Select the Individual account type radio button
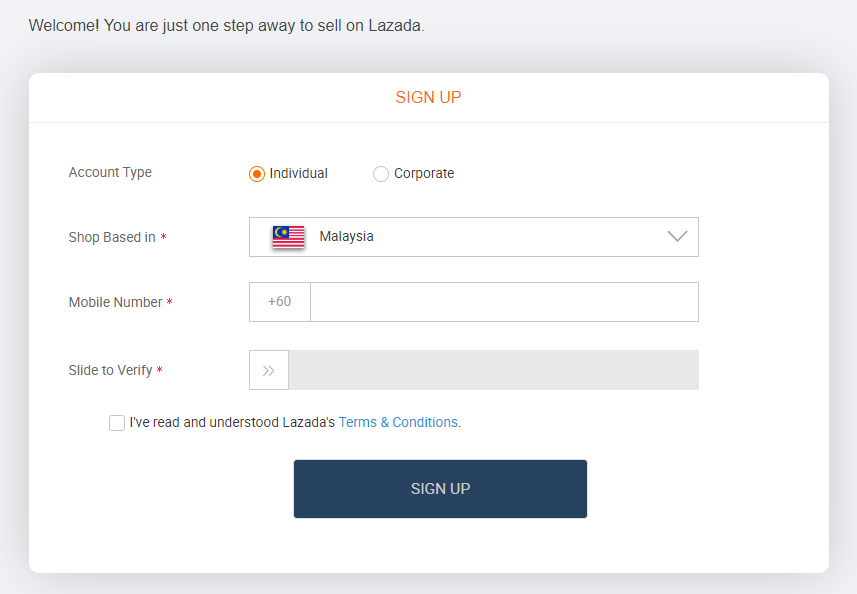The width and height of the screenshot is (857, 594). [256, 174]
